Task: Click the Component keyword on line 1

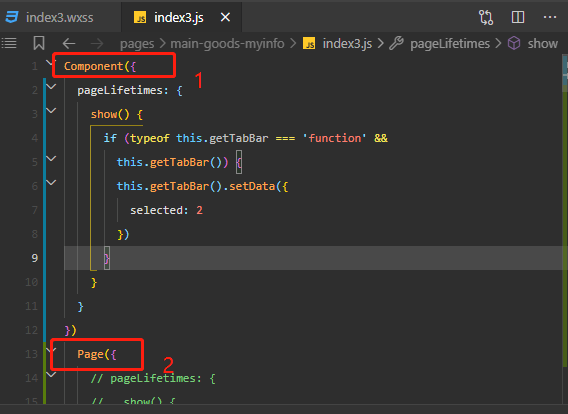Action: click(94, 66)
